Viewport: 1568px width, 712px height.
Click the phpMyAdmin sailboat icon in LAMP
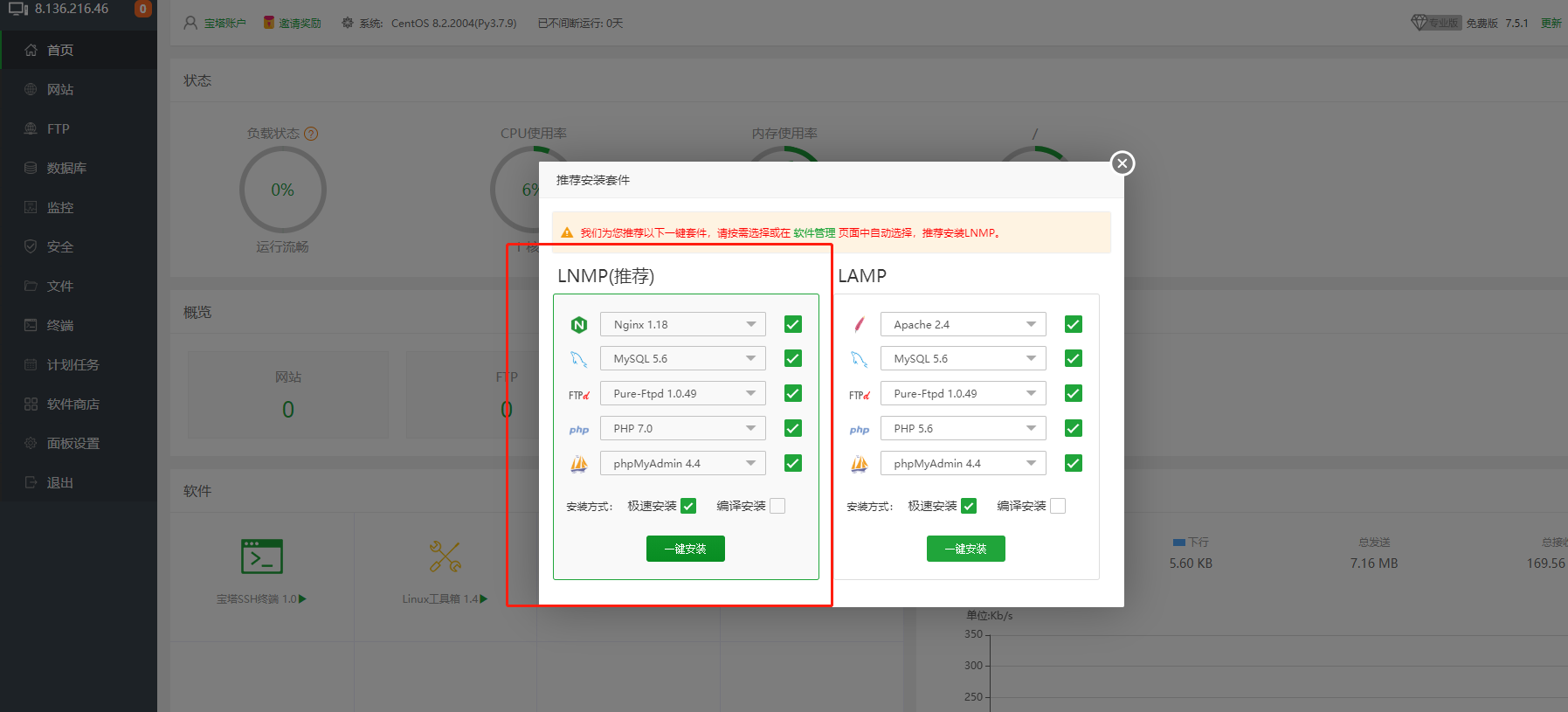[x=860, y=464]
